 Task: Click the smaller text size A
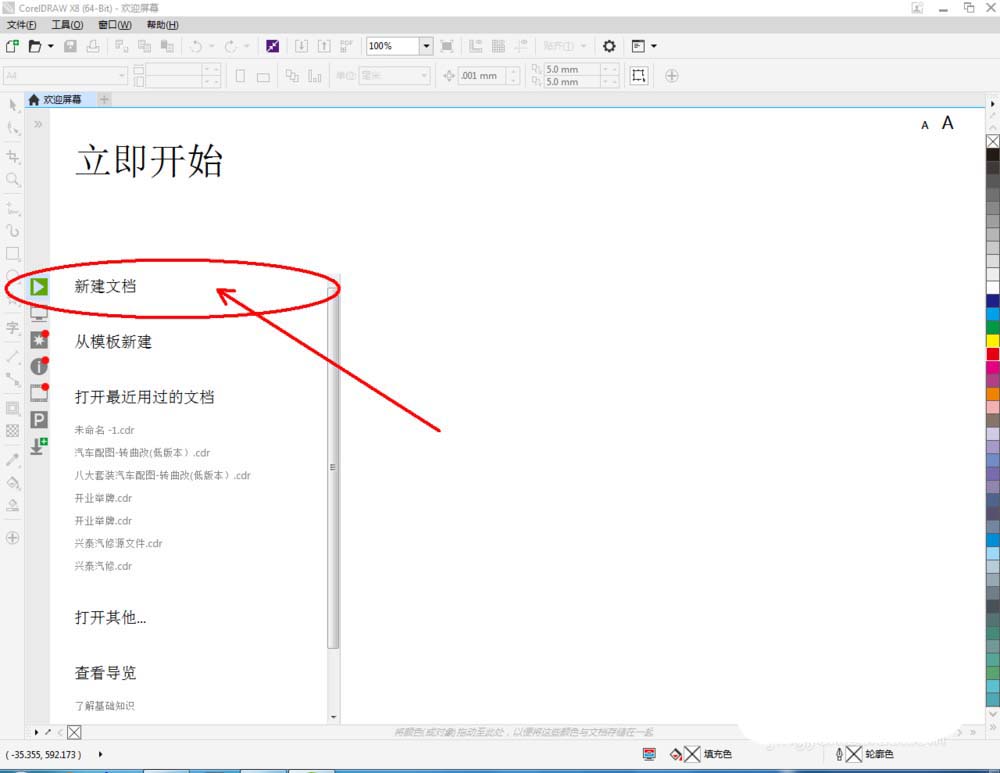tap(925, 125)
